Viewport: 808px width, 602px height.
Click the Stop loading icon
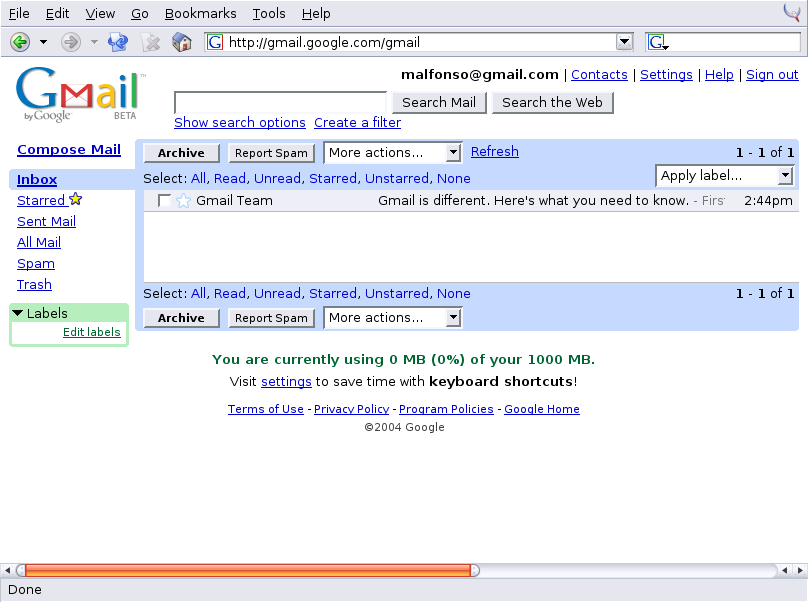pyautogui.click(x=150, y=42)
